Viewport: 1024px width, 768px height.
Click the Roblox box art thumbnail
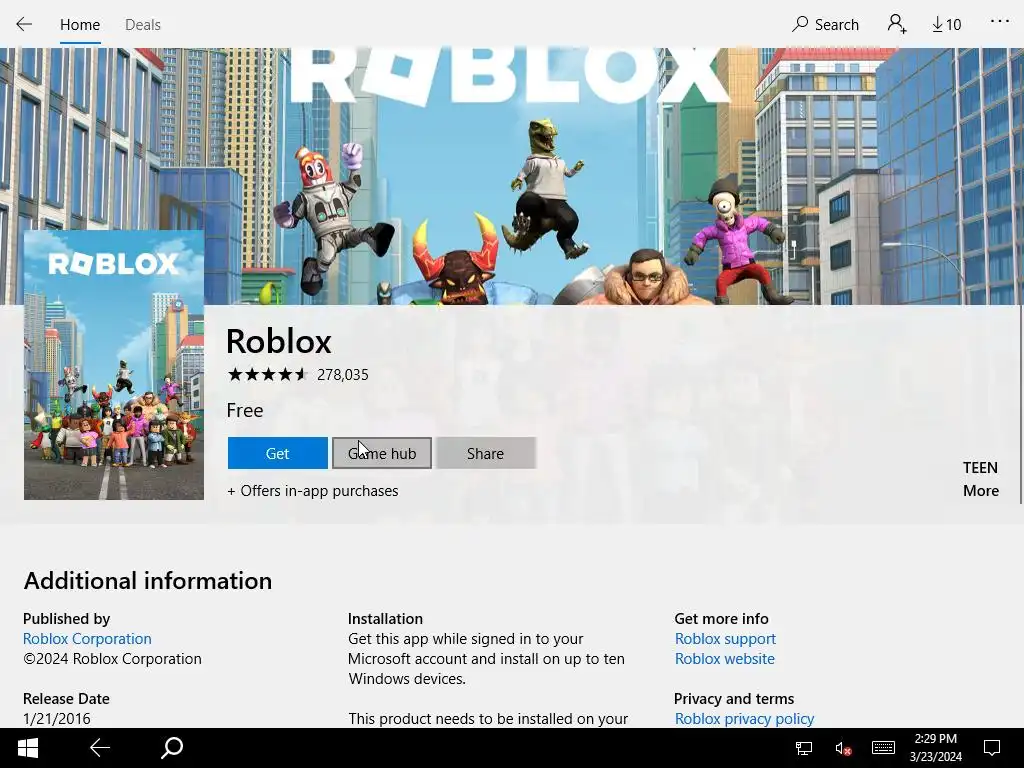click(114, 365)
